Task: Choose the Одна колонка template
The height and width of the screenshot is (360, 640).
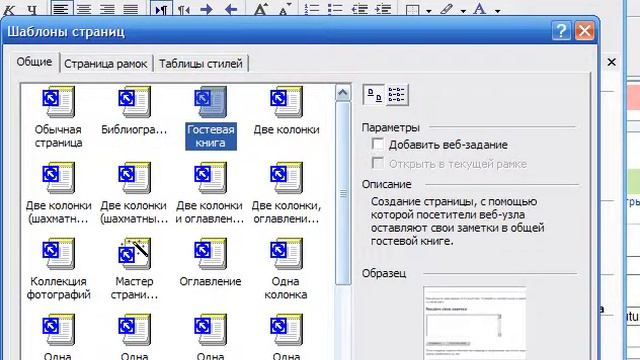Action: click(286, 269)
